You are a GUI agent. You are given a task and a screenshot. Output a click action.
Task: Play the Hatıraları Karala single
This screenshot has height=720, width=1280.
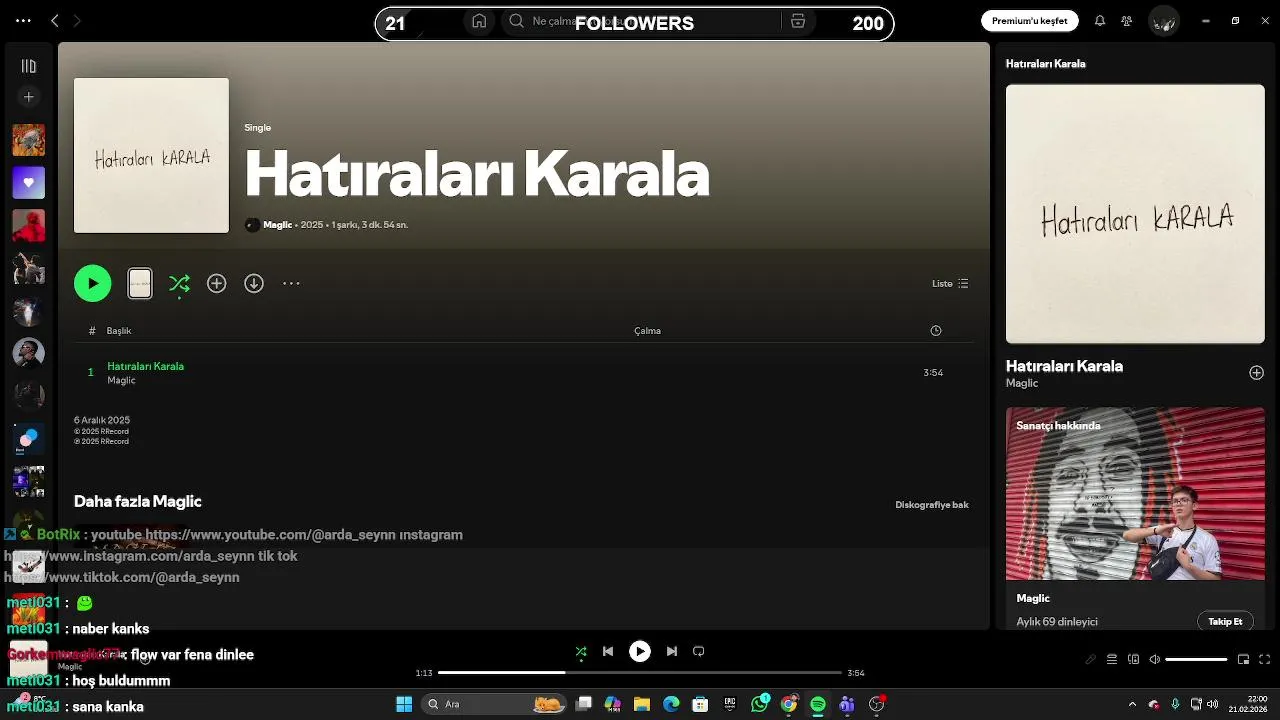coord(93,283)
